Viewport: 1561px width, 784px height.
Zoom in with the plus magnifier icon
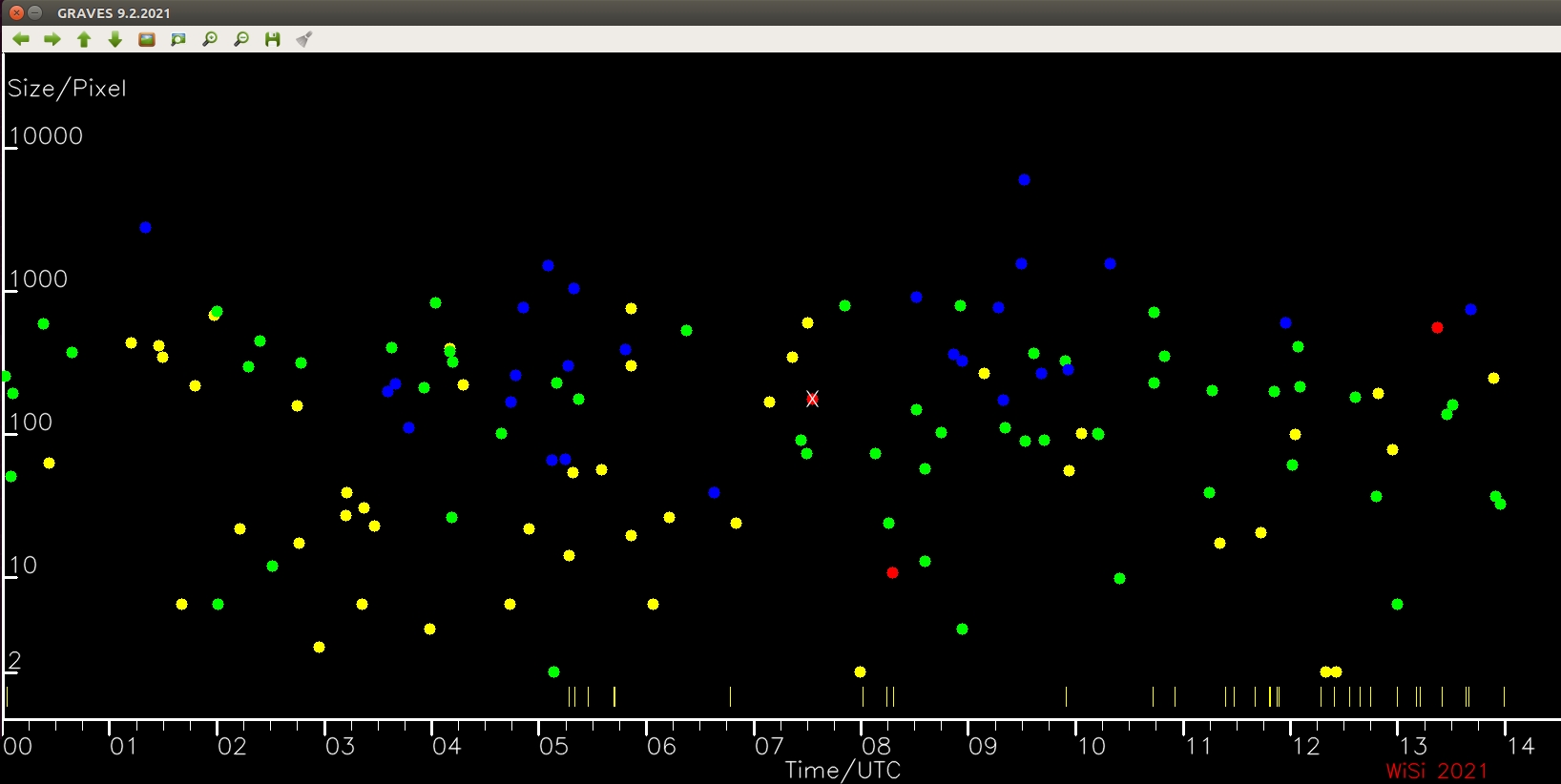(210, 39)
